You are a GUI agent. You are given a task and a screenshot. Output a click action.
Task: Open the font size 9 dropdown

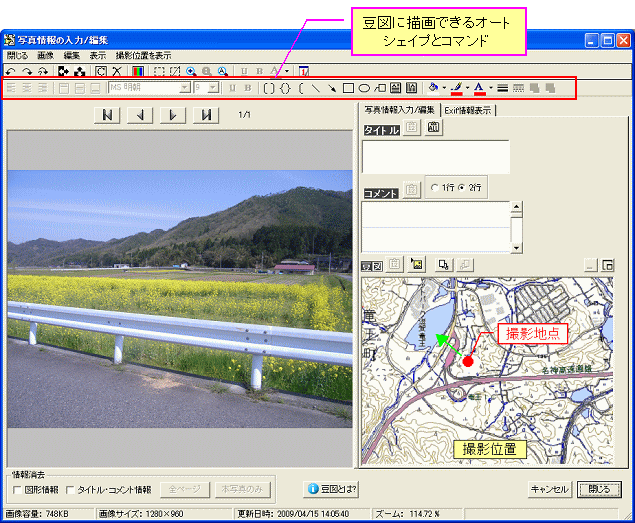pos(214,88)
